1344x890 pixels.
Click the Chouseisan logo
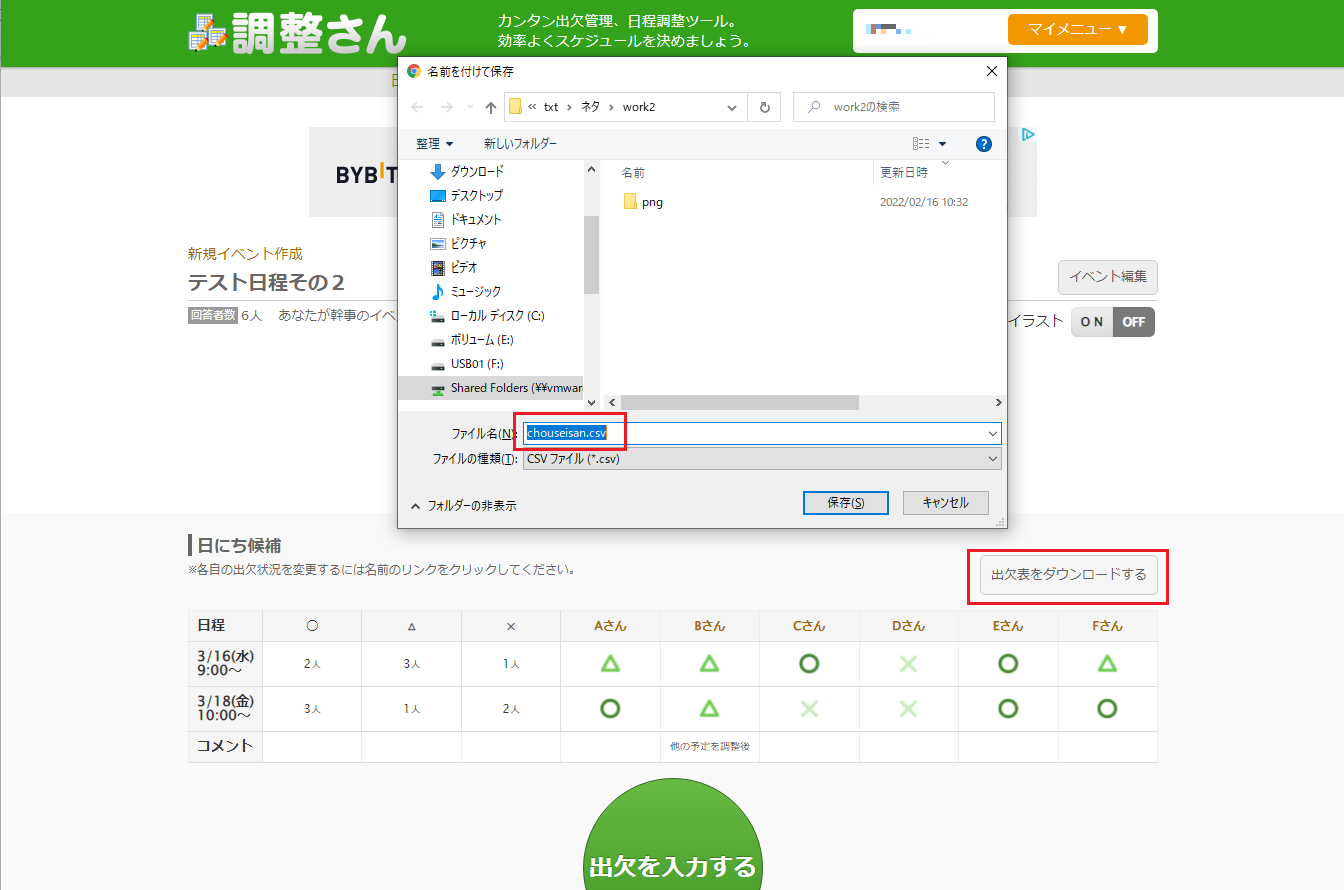298,32
